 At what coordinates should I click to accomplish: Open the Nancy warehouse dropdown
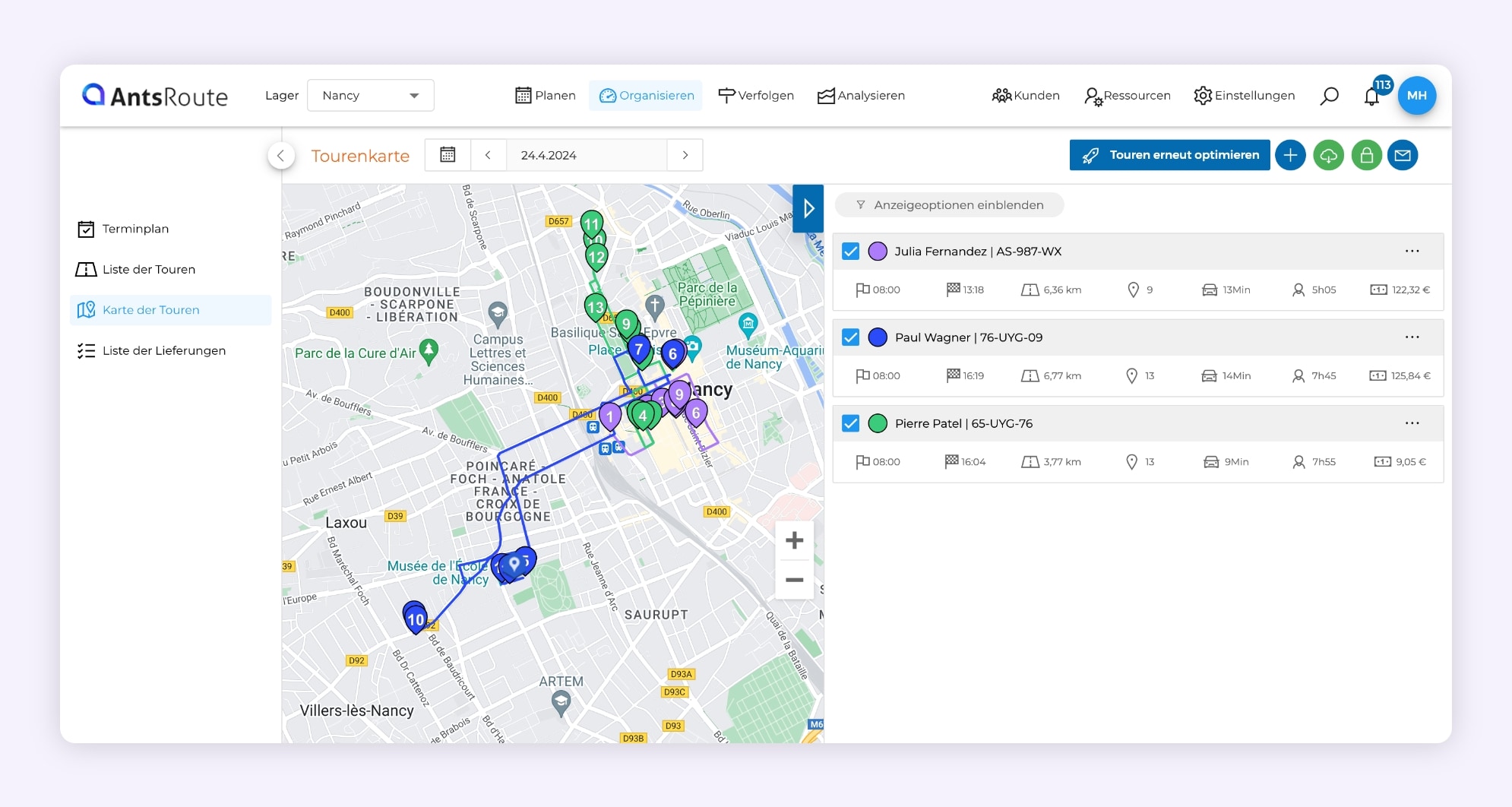[x=370, y=96]
